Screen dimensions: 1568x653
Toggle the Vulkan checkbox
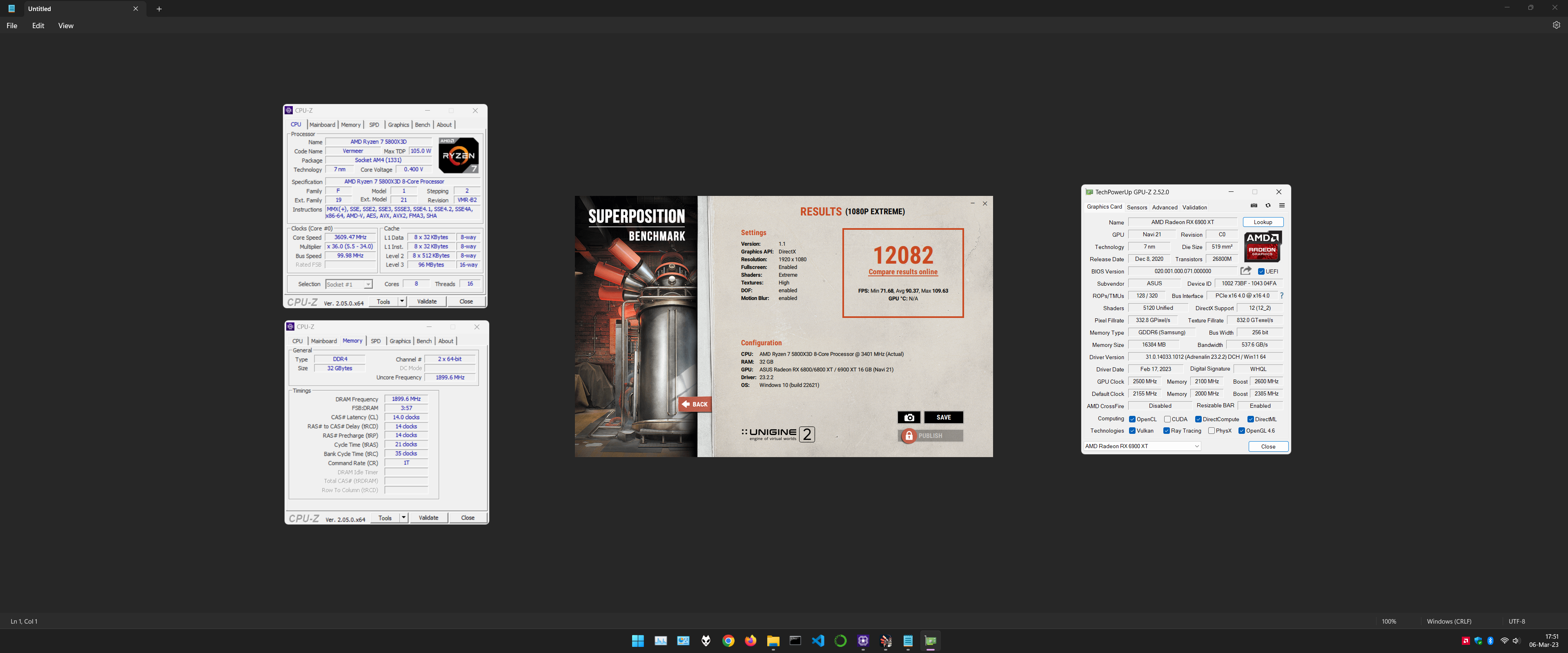[x=1132, y=431]
